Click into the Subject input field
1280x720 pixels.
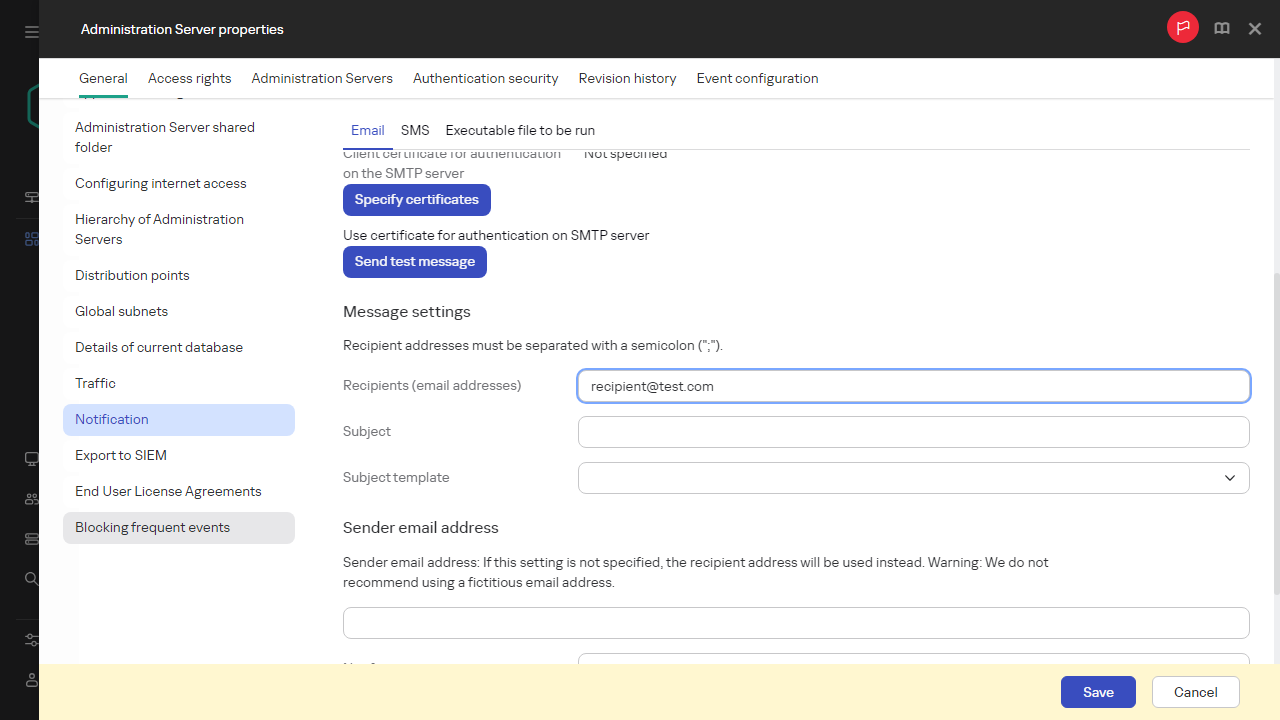(x=913, y=432)
